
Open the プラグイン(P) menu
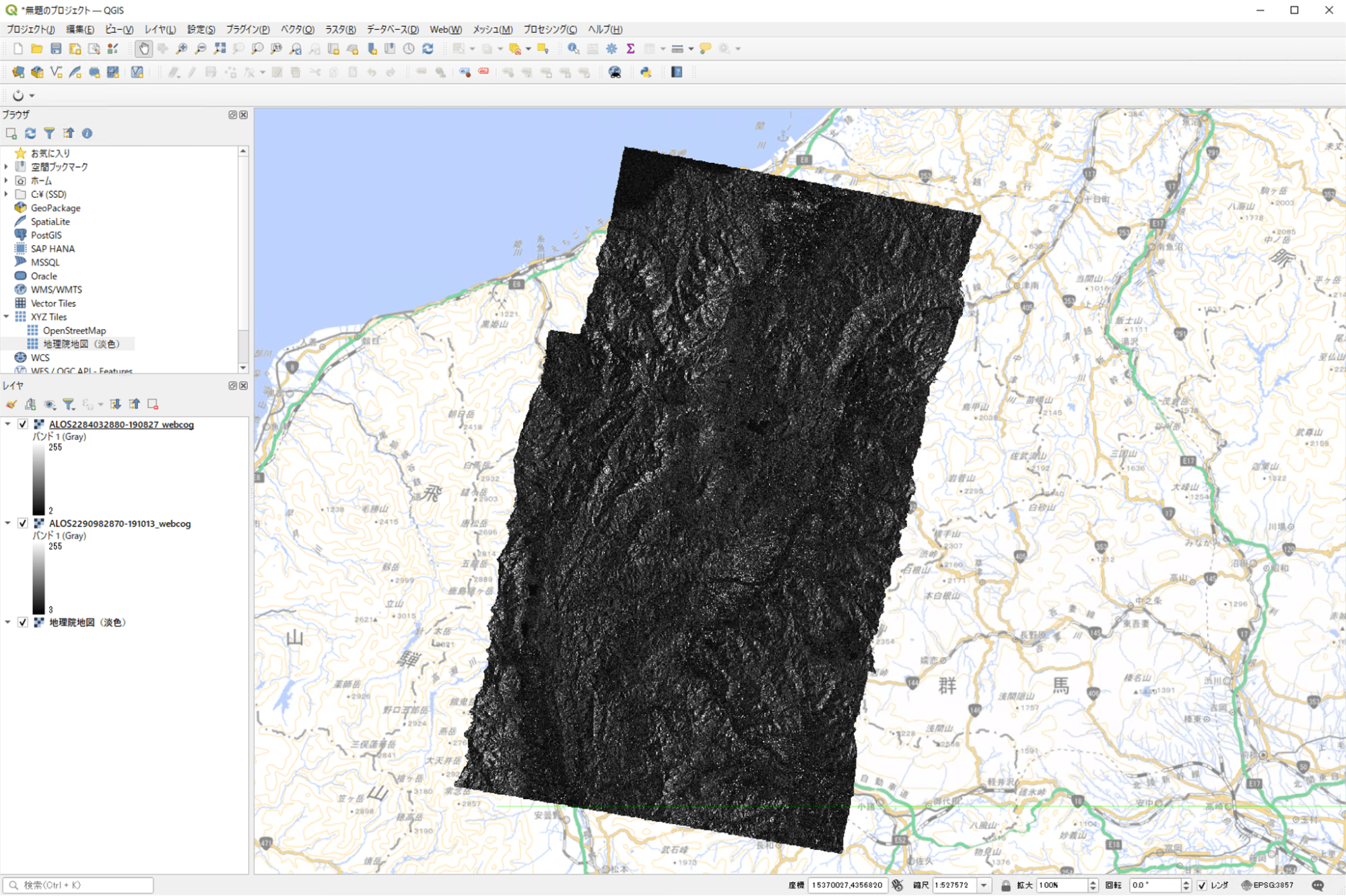[x=247, y=30]
